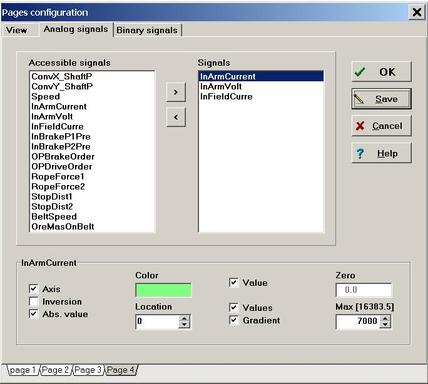Toggle the Axis checkbox

coord(33,289)
